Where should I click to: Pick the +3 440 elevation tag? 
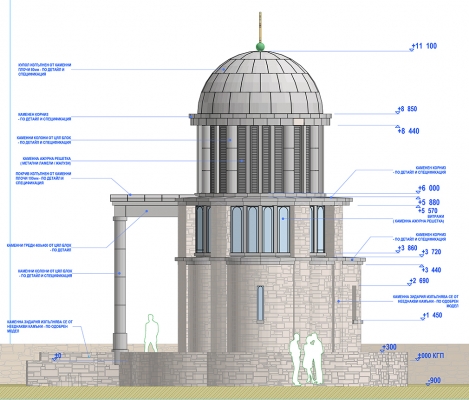point(431,269)
